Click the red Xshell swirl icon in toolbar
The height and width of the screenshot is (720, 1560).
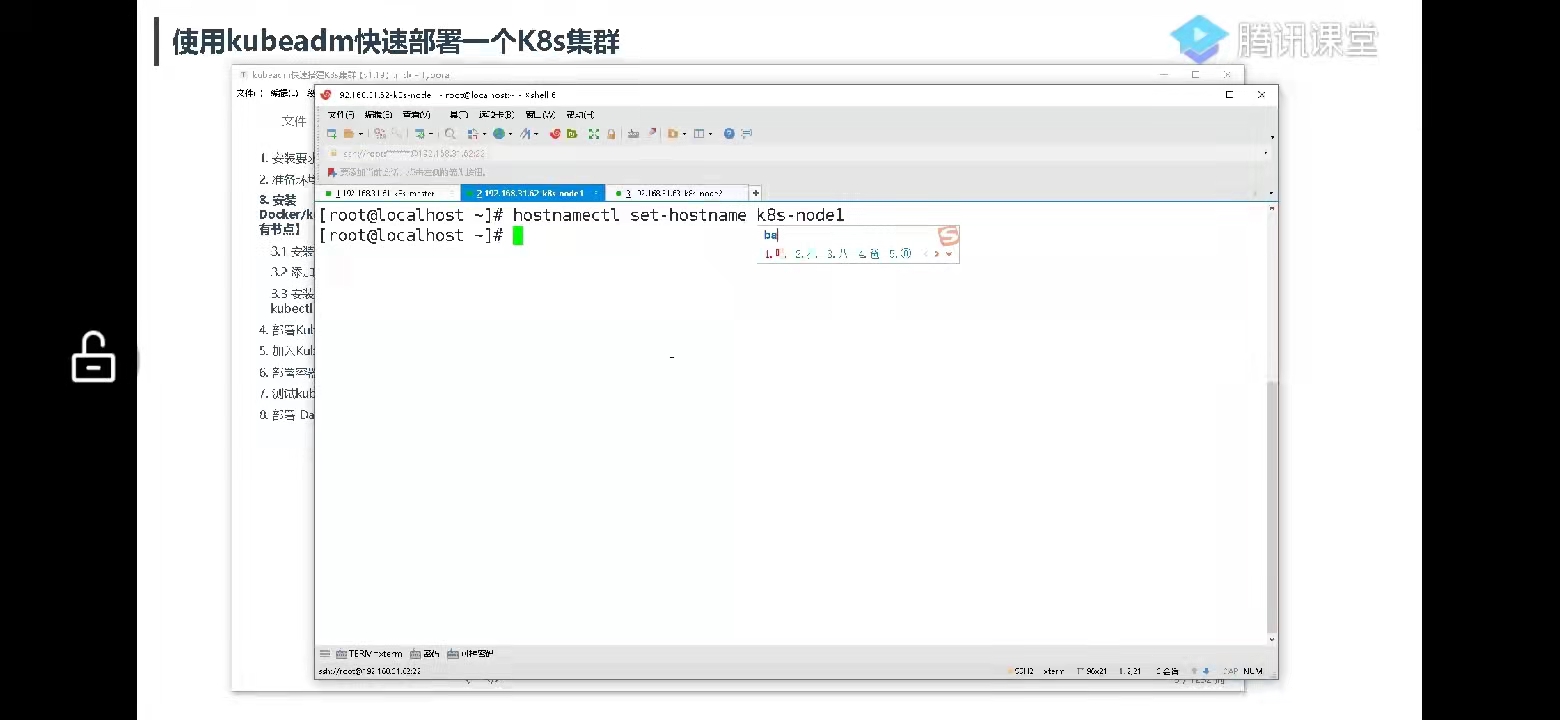point(555,134)
